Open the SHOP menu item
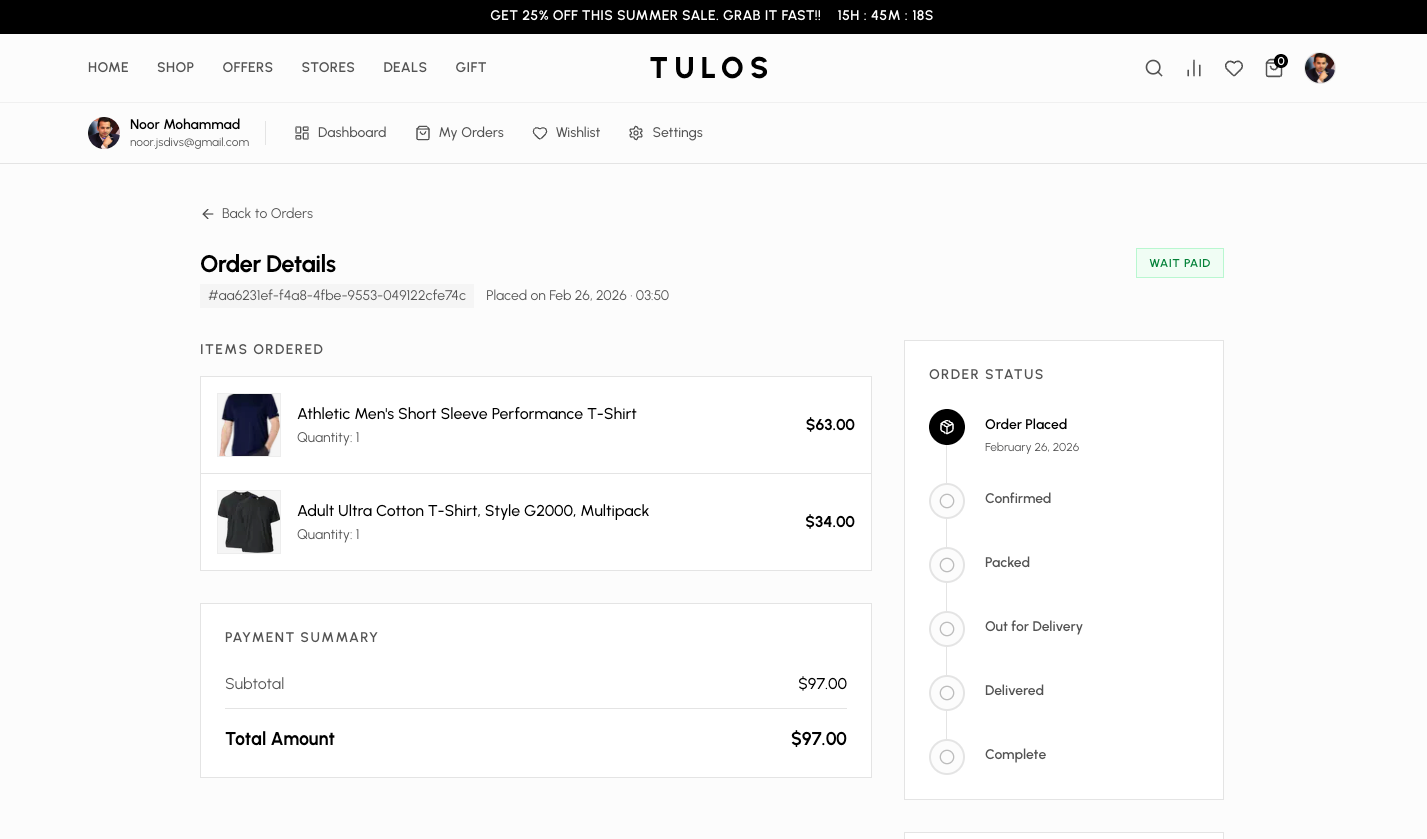This screenshot has height=839, width=1427. point(175,68)
